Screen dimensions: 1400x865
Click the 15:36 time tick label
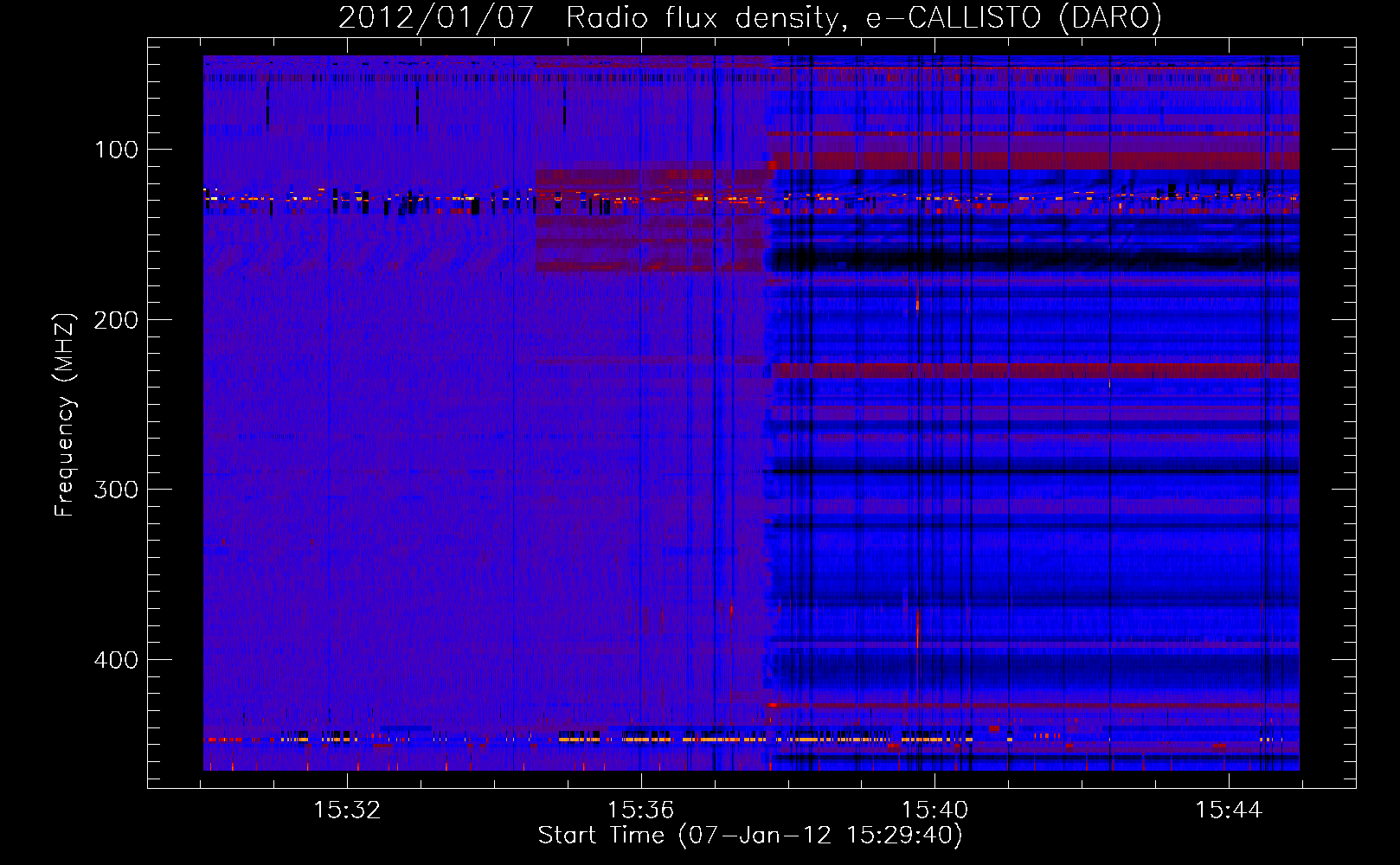(x=640, y=810)
